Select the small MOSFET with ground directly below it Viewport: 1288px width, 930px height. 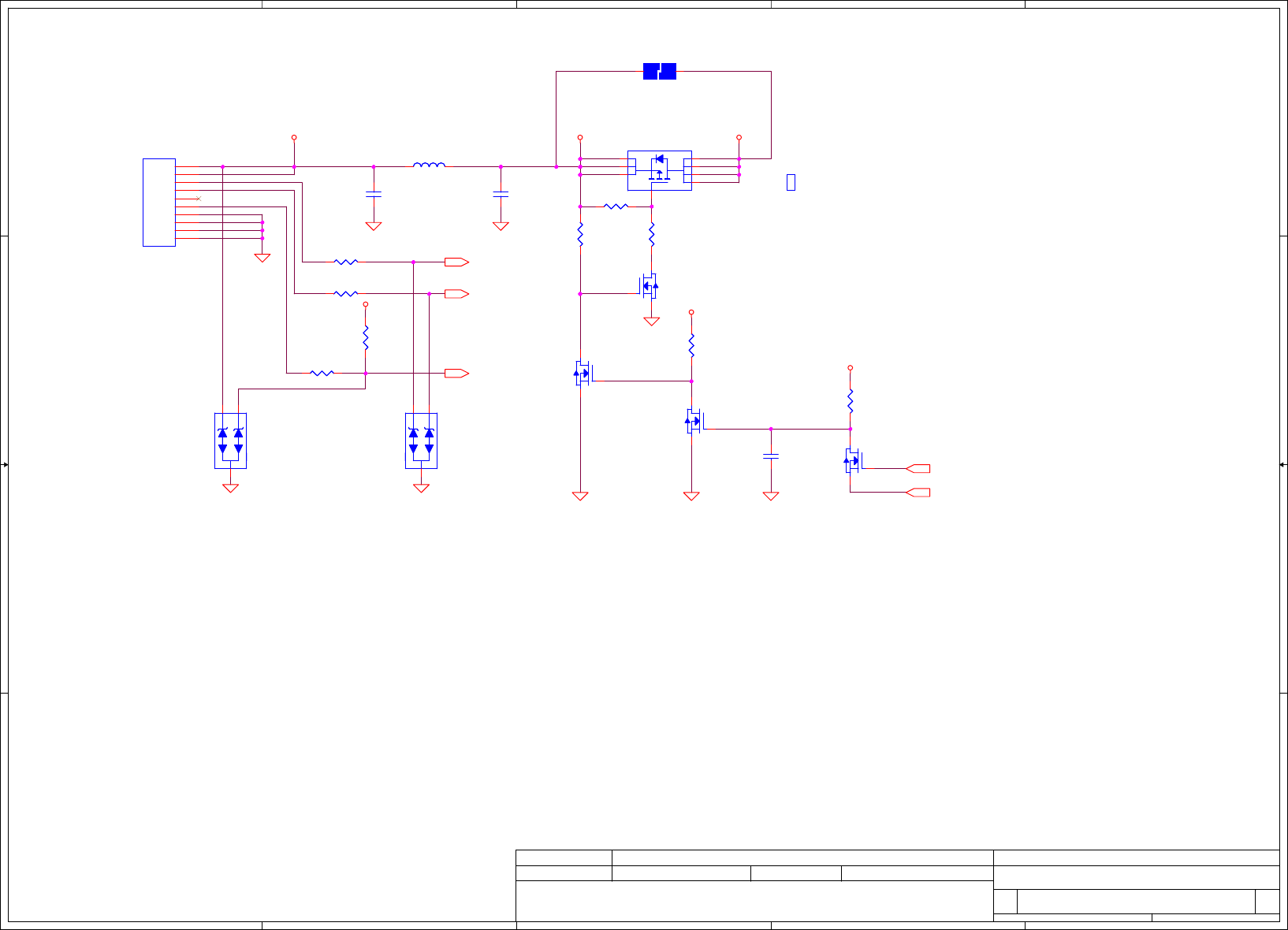pos(648,286)
